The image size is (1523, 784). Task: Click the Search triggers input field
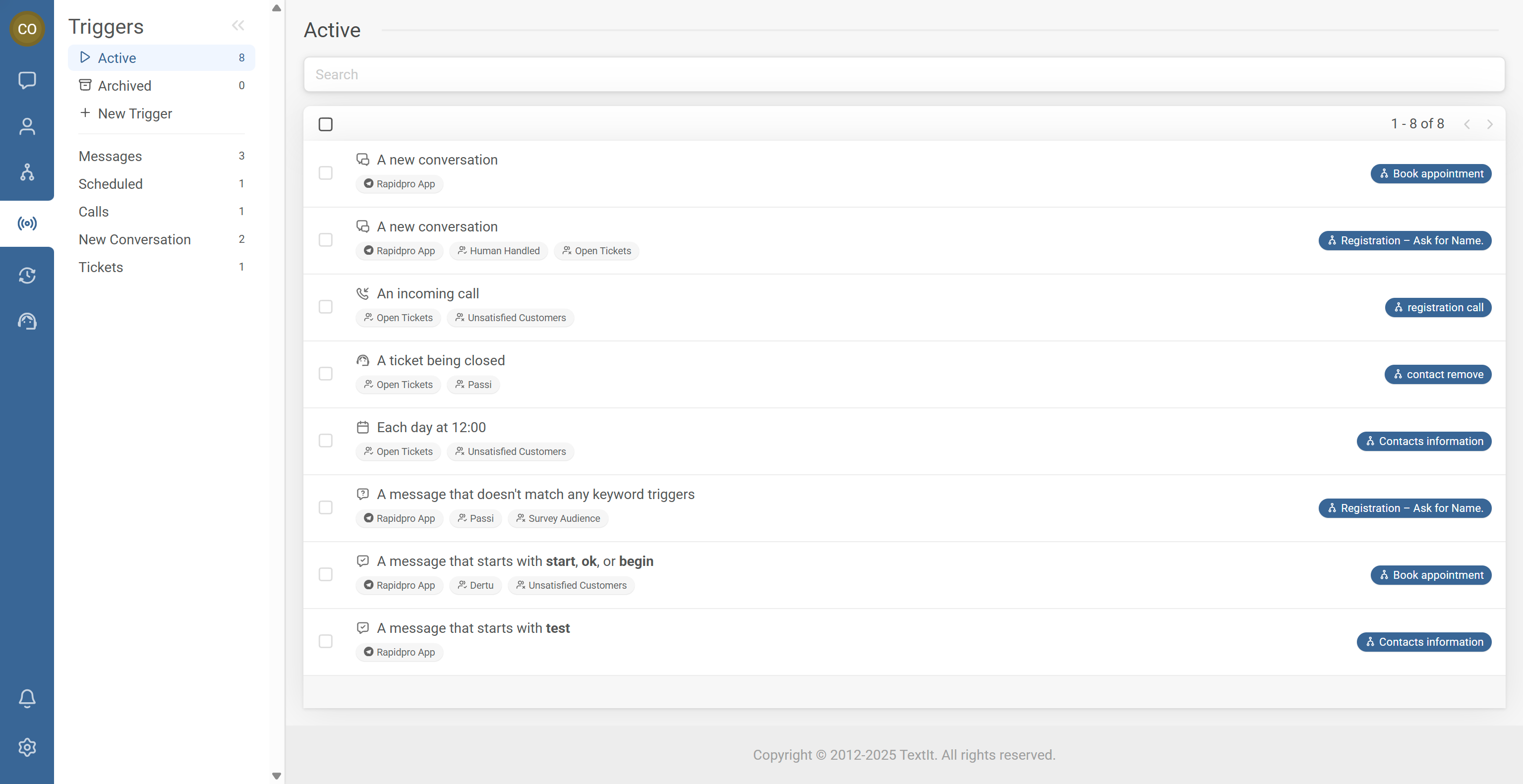pos(903,74)
